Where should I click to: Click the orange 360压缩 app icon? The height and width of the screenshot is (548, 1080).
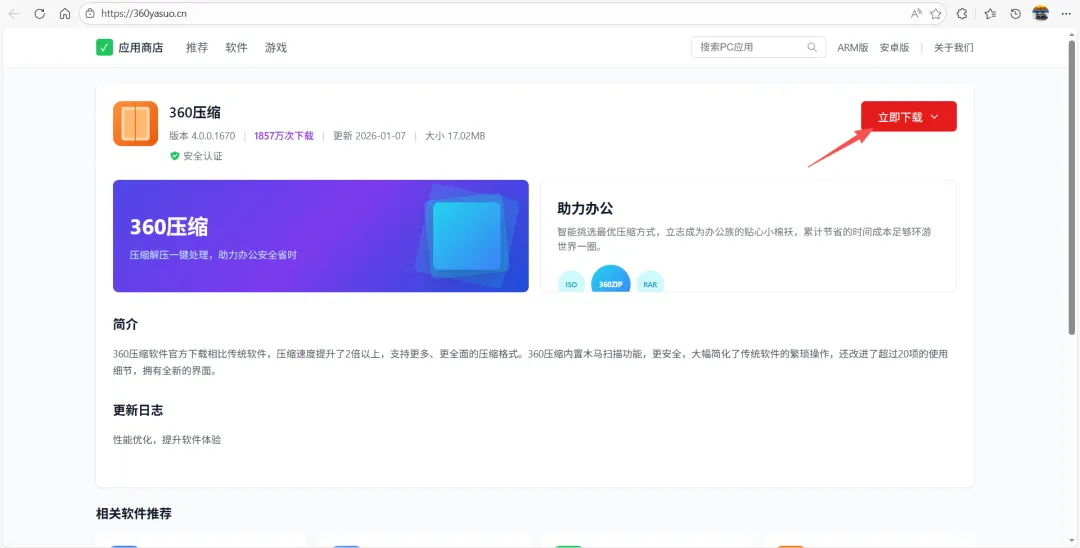pyautogui.click(x=136, y=124)
